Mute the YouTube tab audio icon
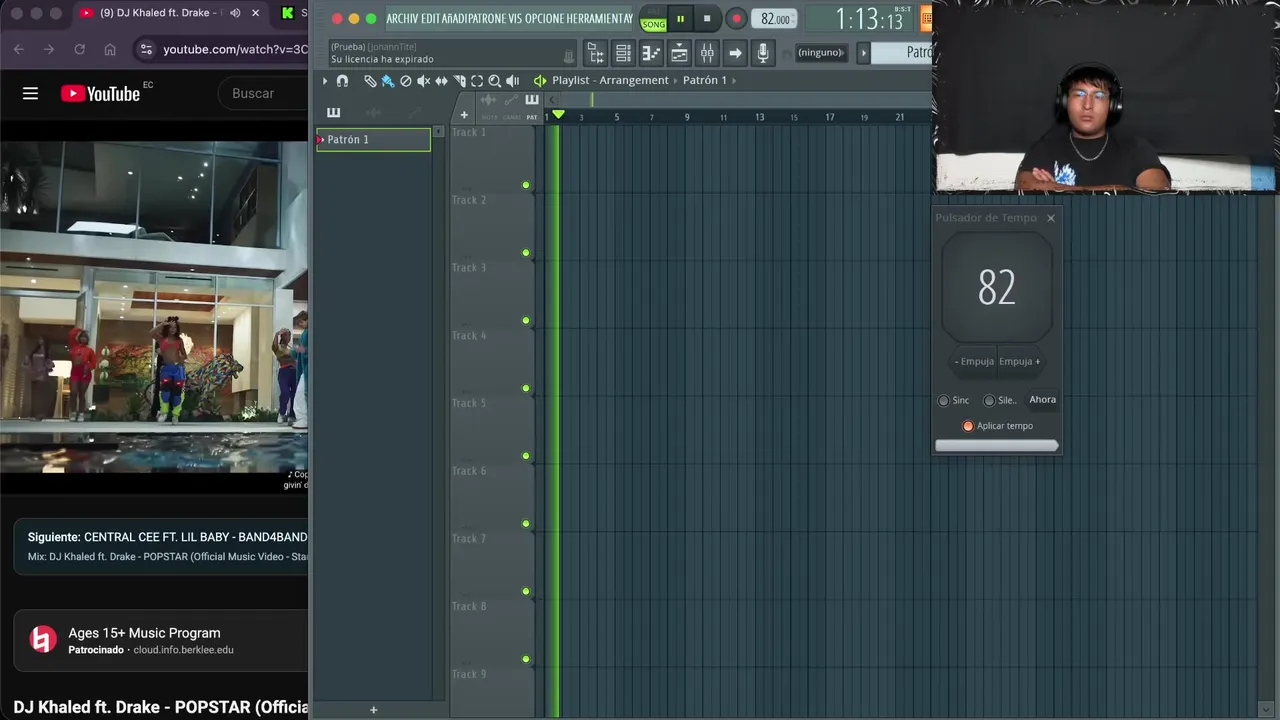Viewport: 1280px width, 720px height. click(x=235, y=13)
